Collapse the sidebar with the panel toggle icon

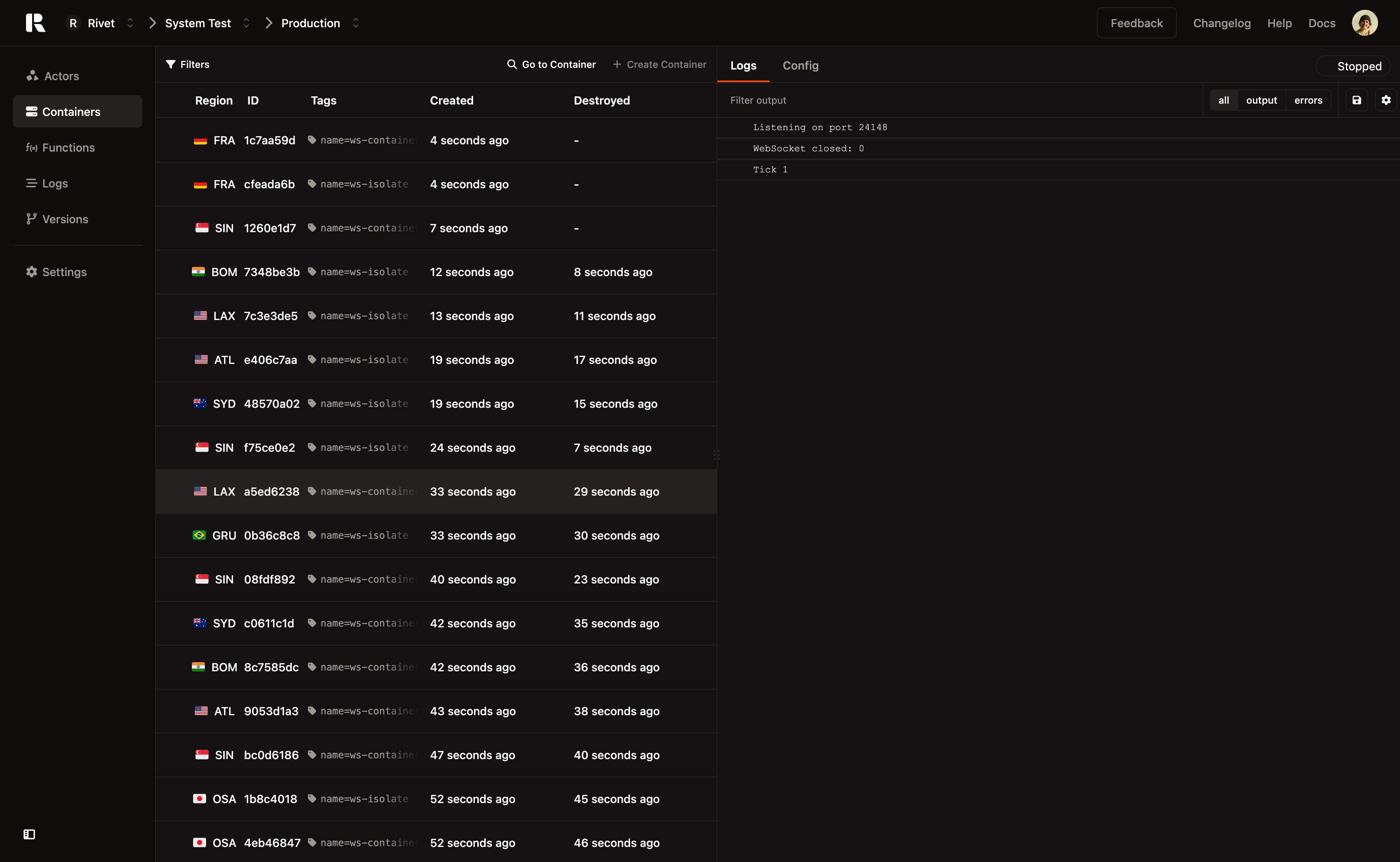point(28,834)
